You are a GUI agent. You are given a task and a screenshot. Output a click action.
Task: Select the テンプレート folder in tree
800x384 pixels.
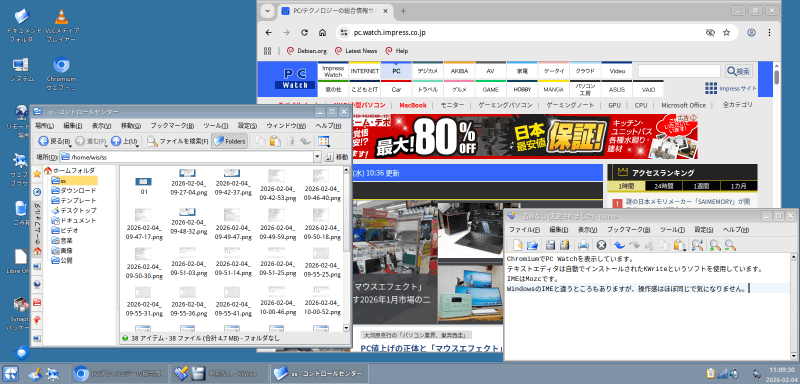coord(73,200)
